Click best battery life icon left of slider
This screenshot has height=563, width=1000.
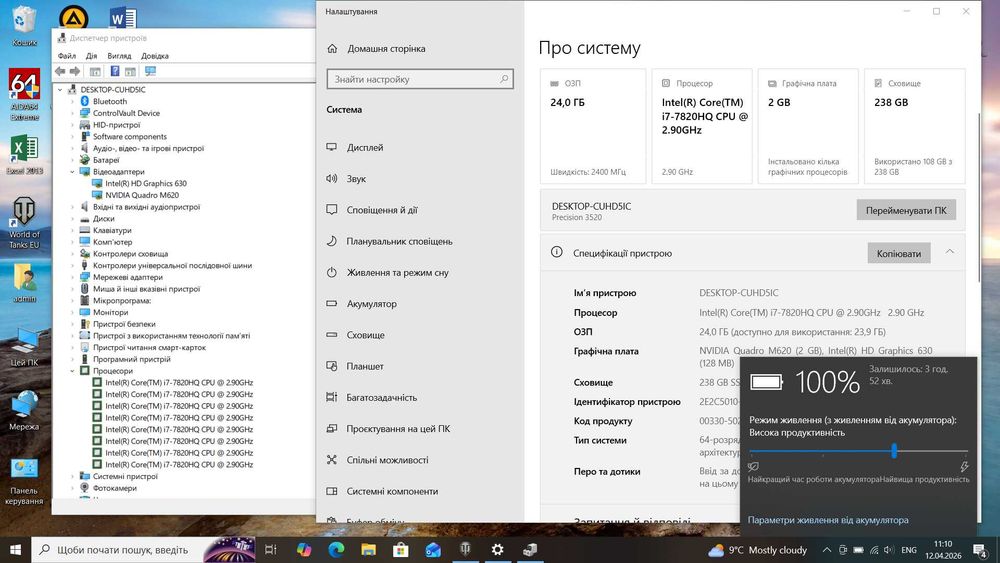coord(753,467)
